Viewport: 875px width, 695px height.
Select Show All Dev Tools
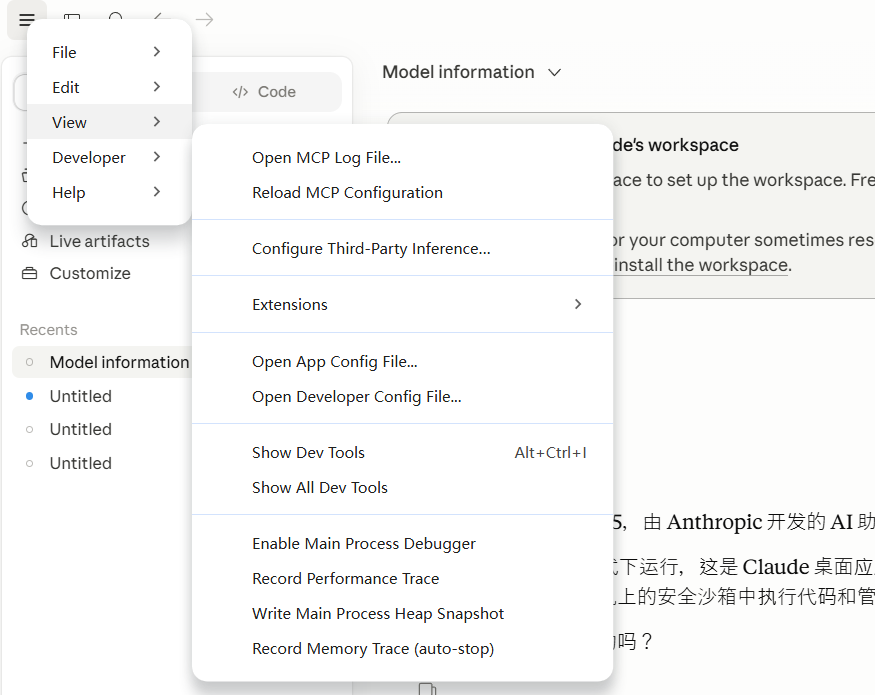click(x=402, y=487)
